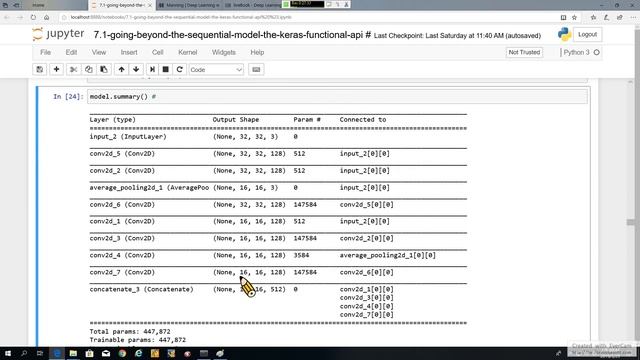Add page to favorites star icon
640x360 pixels.
574,17
